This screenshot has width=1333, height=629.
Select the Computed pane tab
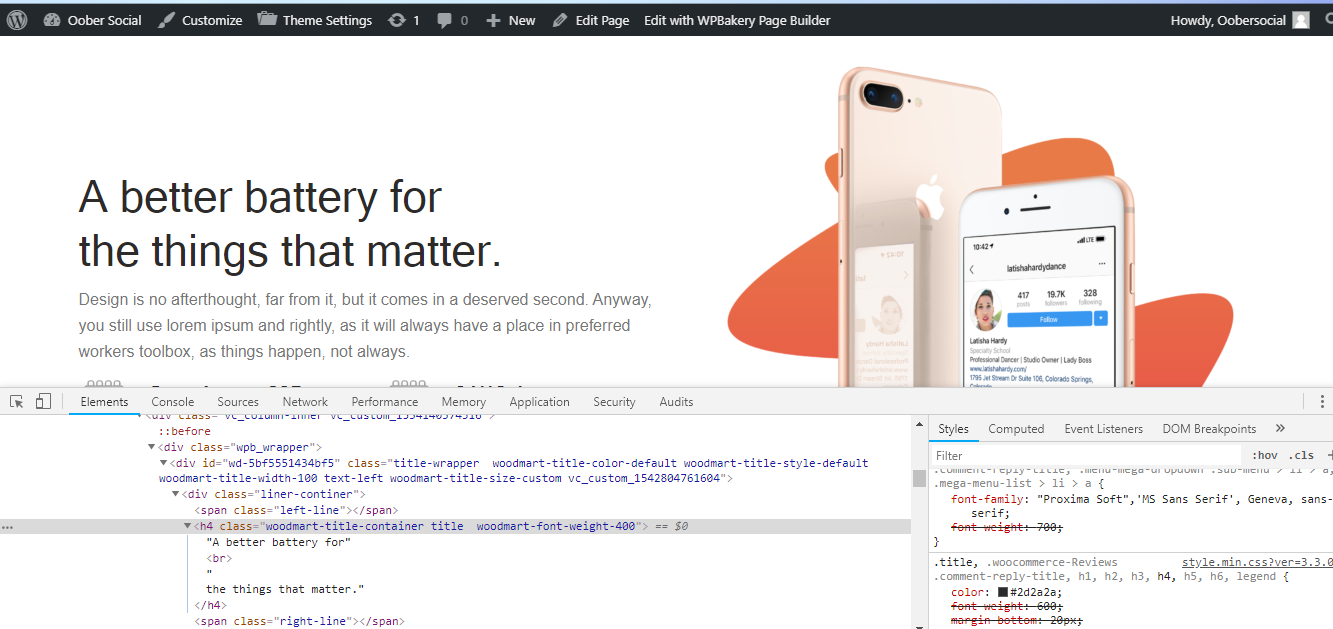coord(1016,429)
